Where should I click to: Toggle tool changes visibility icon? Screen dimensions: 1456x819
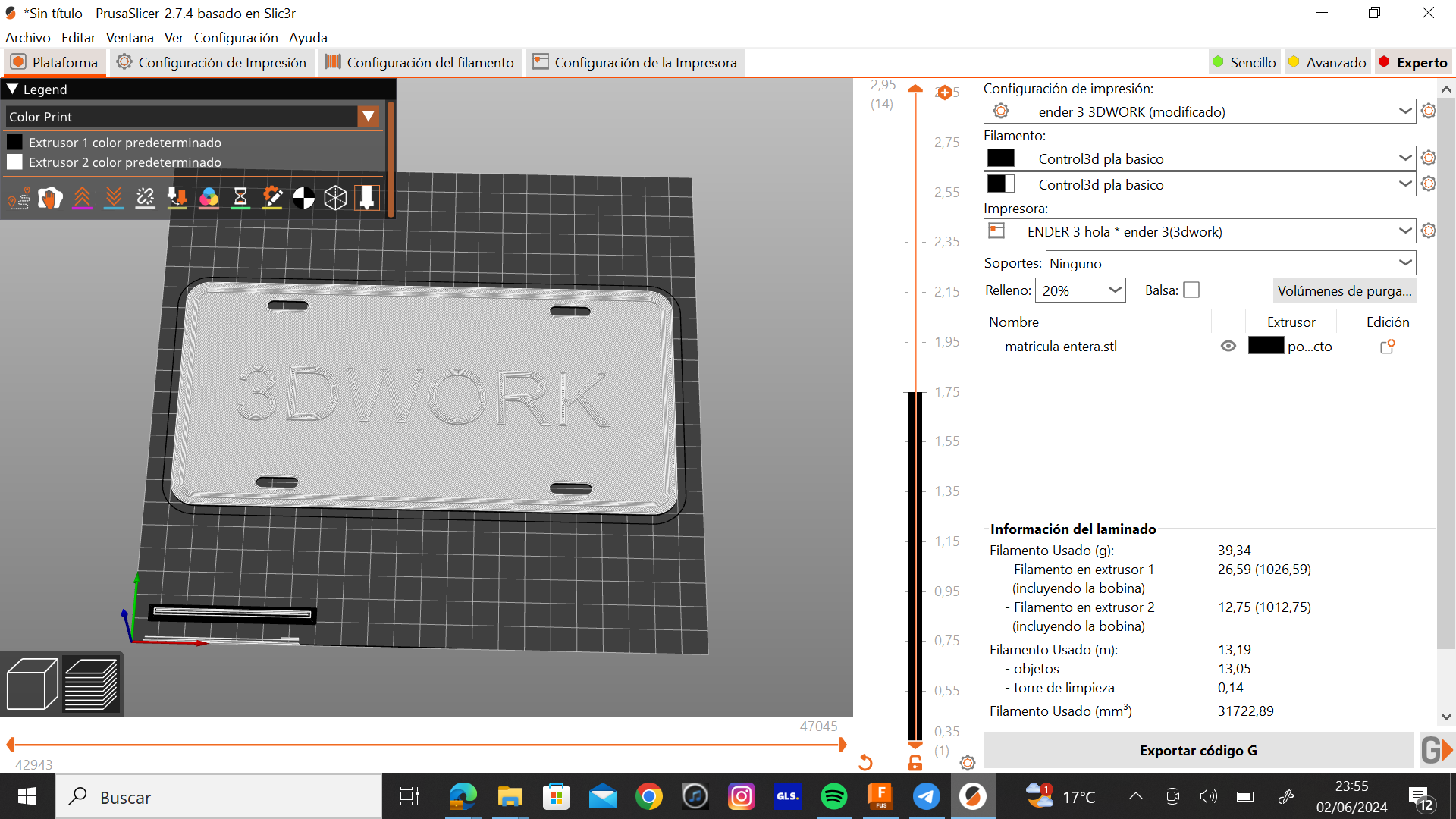[x=177, y=199]
